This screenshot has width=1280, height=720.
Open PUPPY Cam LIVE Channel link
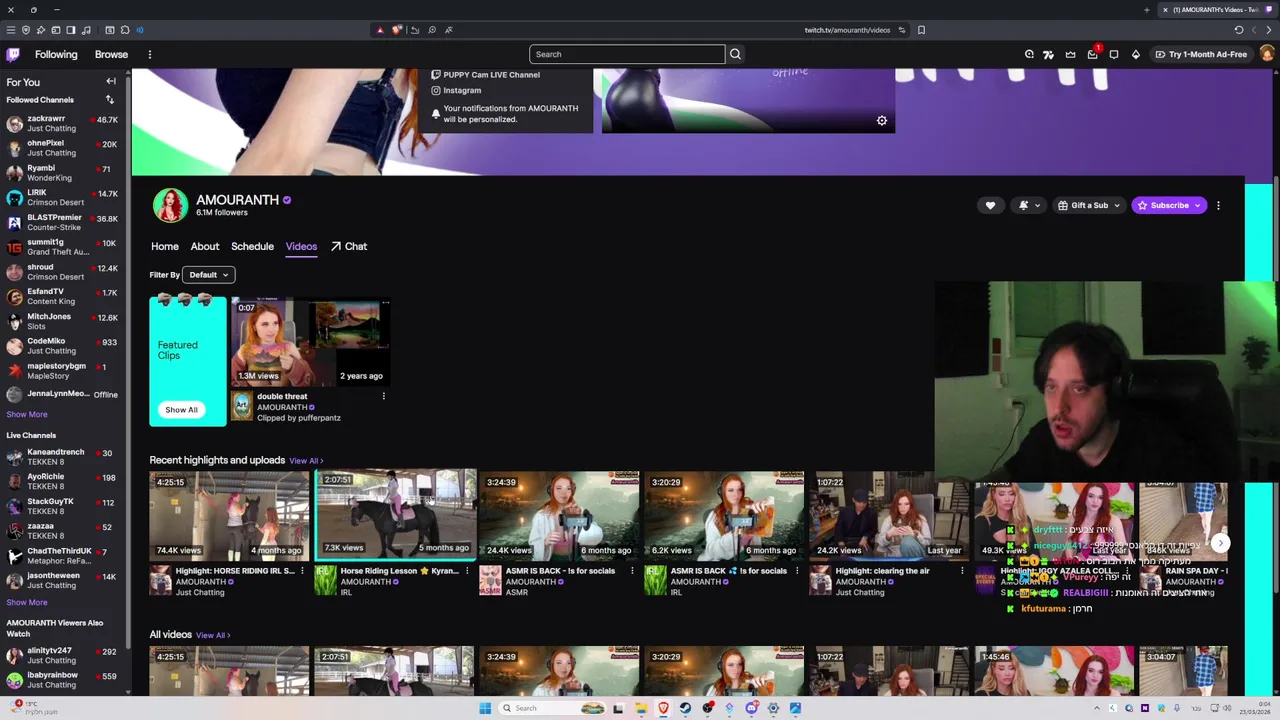pyautogui.click(x=485, y=75)
